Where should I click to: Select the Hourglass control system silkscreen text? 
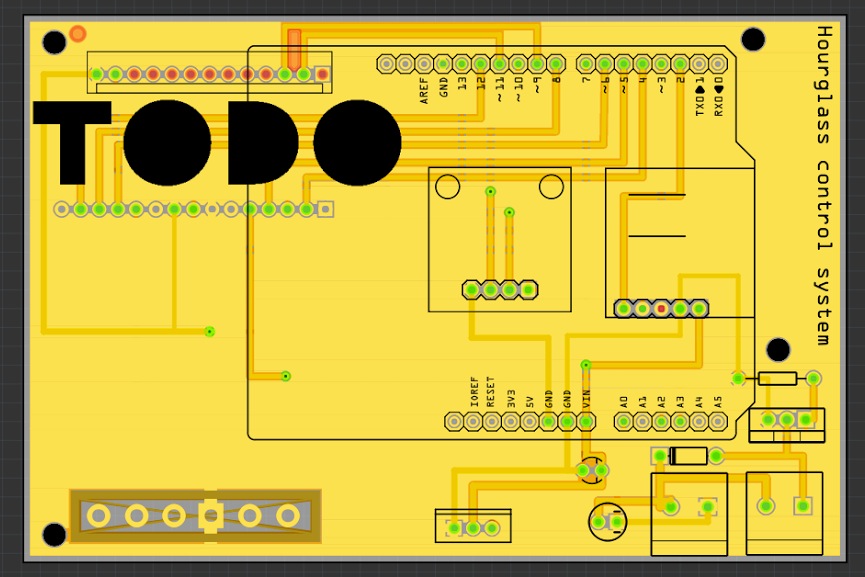point(823,185)
